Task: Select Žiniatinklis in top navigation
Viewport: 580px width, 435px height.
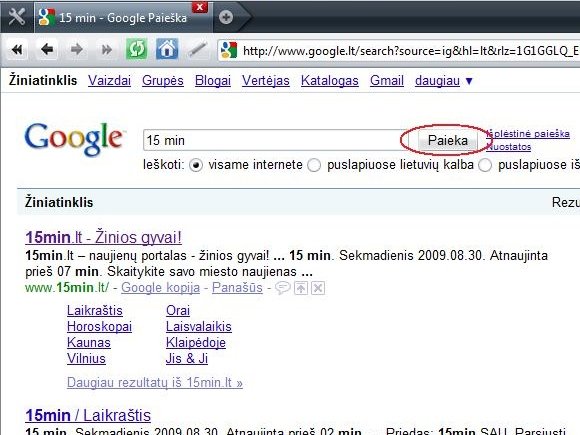Action: click(43, 80)
